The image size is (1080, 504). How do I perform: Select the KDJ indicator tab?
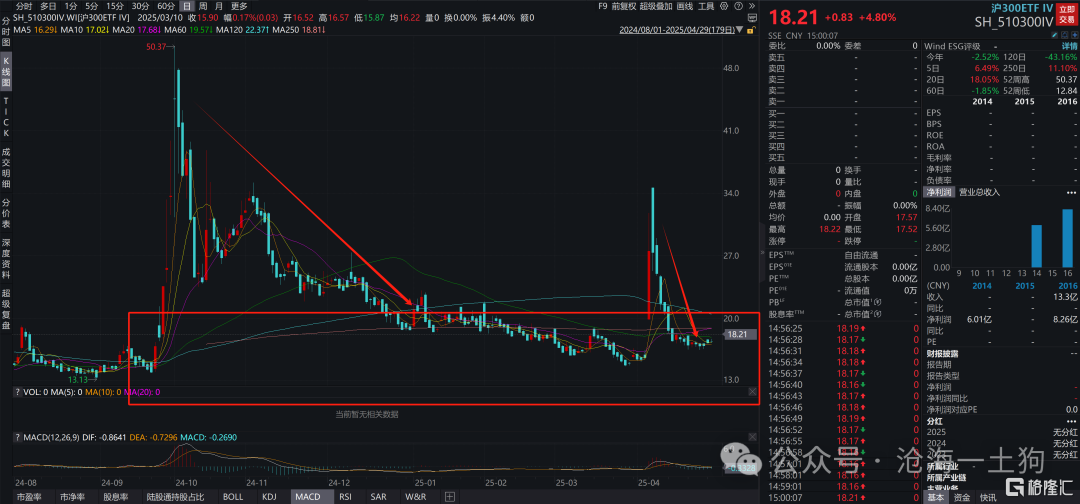point(269,496)
